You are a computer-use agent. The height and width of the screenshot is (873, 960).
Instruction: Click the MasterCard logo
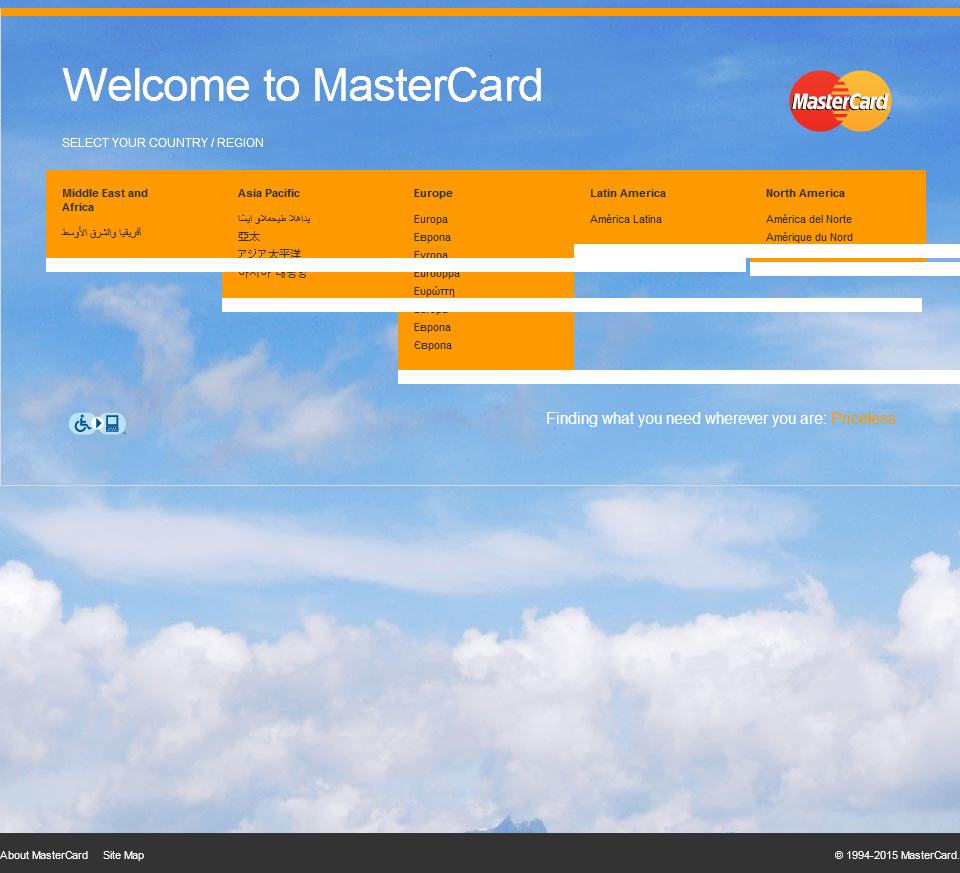tap(840, 101)
